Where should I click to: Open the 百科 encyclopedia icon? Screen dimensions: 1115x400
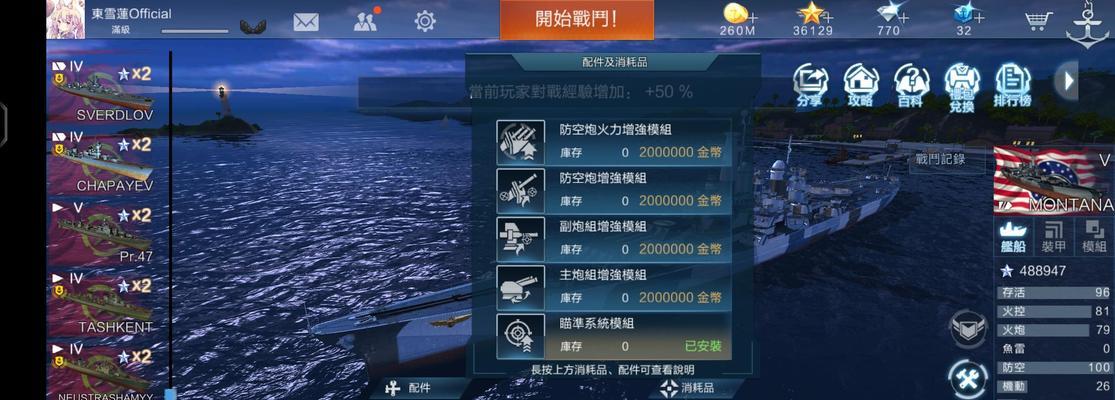tap(911, 85)
